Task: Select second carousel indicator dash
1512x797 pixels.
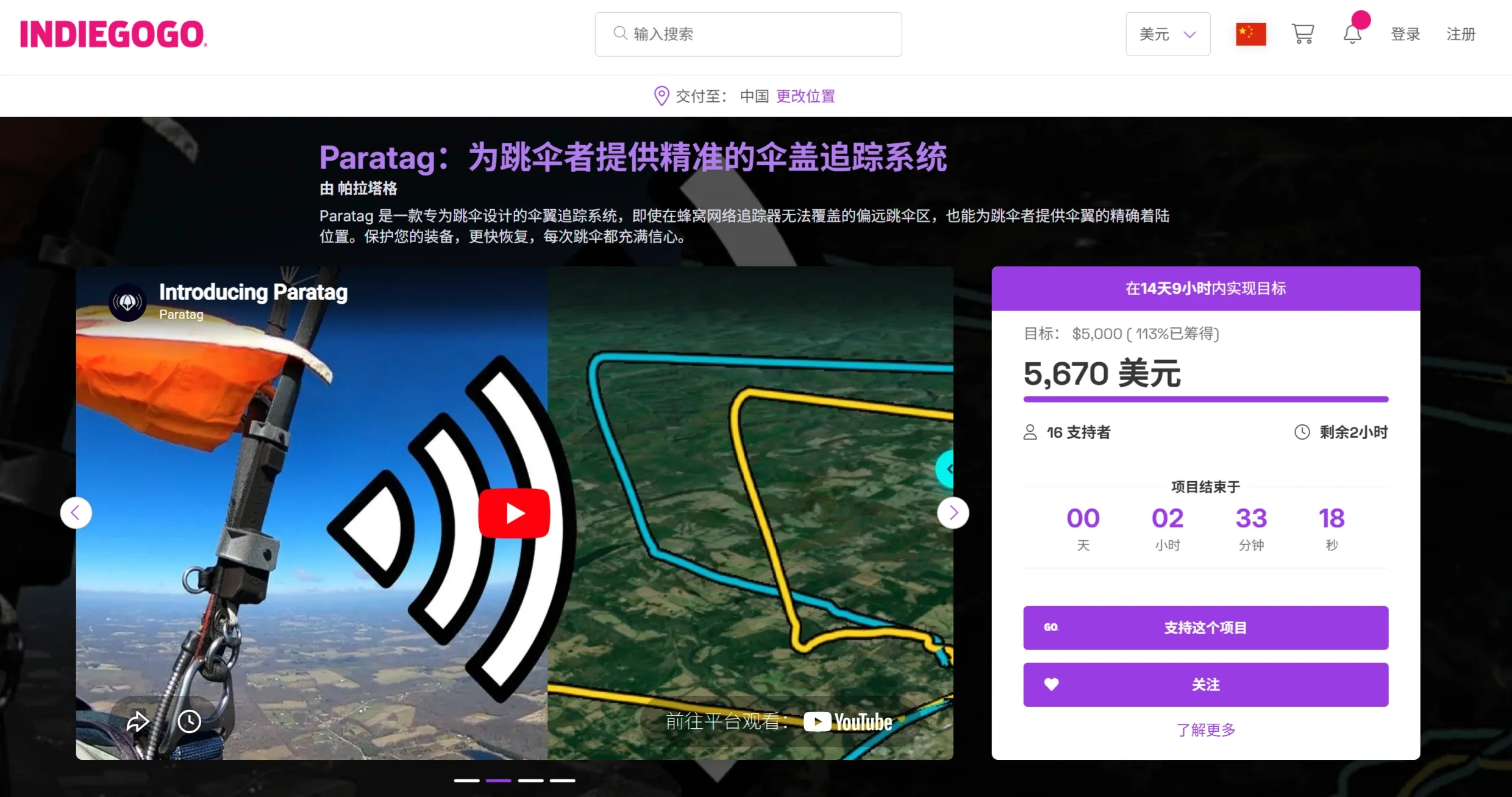Action: (x=499, y=781)
